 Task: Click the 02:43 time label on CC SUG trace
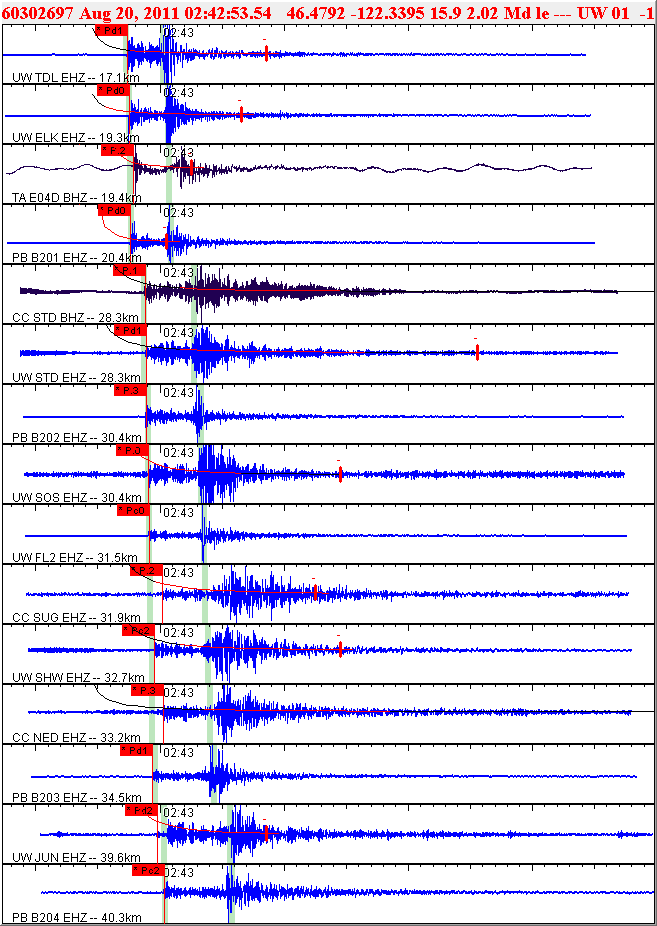point(178,573)
